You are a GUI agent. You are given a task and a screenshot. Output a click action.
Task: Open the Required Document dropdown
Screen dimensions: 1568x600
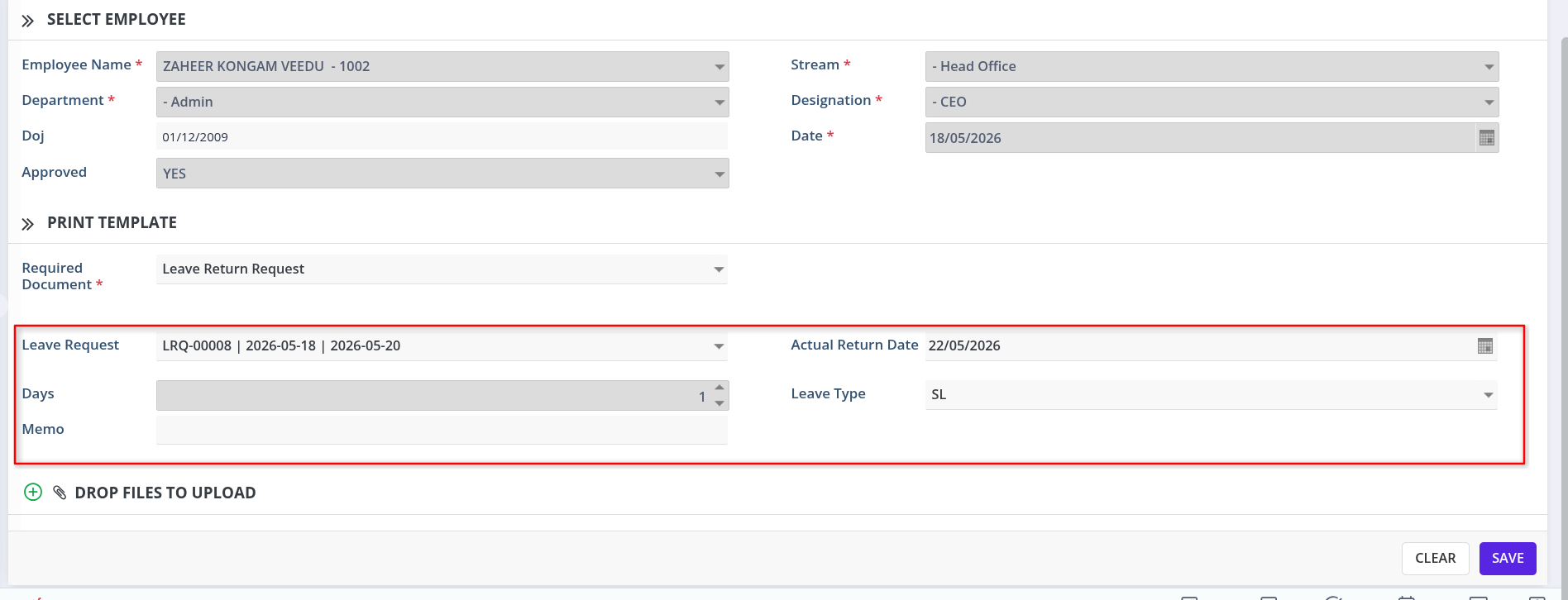point(442,269)
